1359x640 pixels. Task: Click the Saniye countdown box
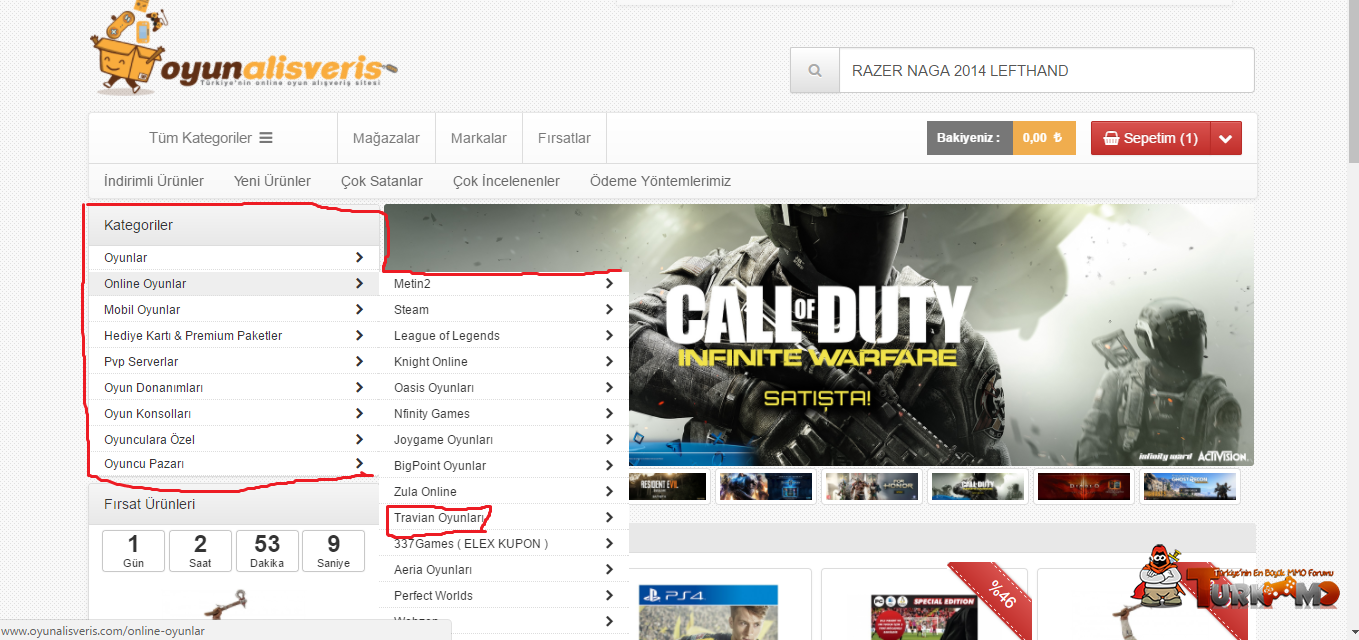[333, 551]
